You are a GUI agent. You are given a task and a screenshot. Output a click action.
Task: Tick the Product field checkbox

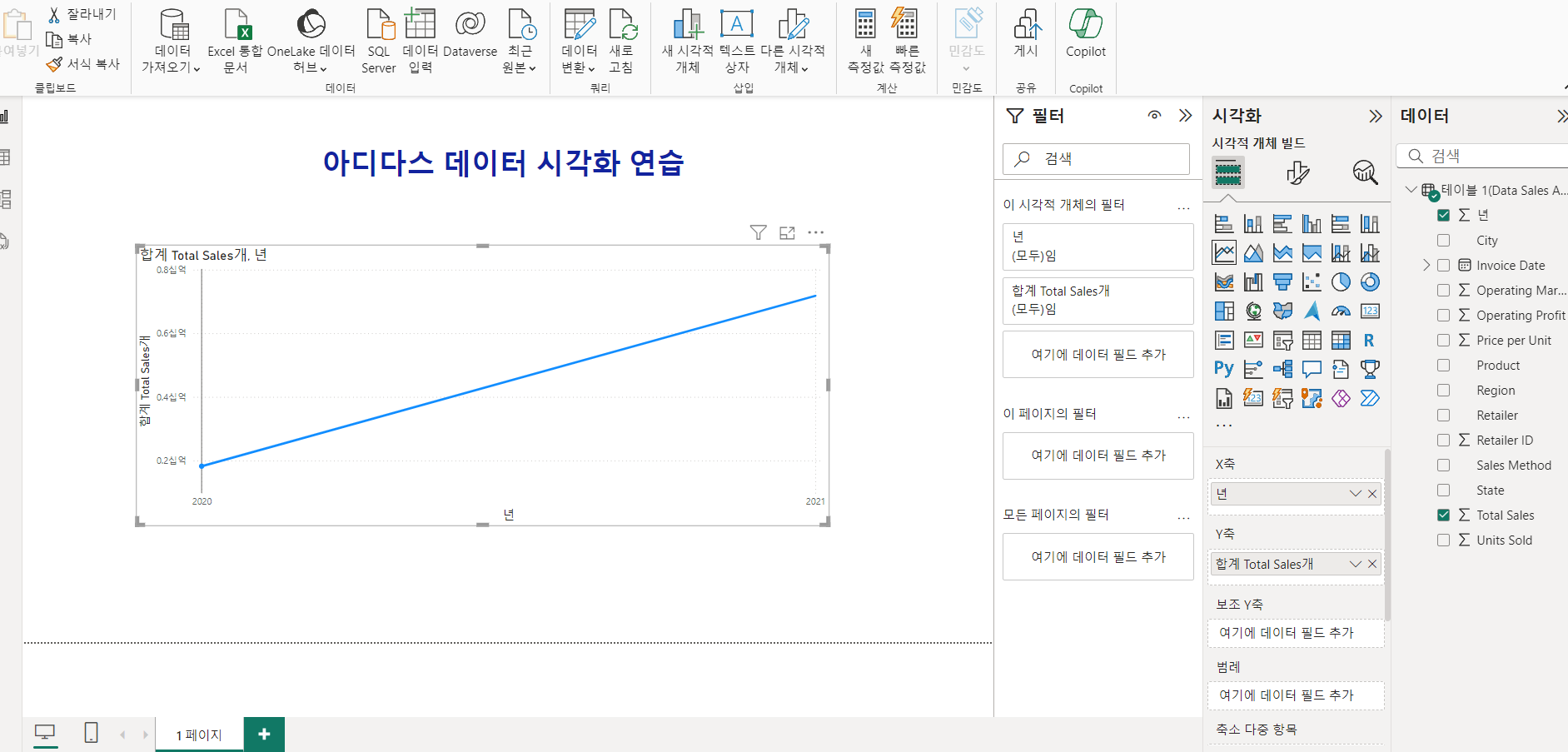click(1444, 365)
